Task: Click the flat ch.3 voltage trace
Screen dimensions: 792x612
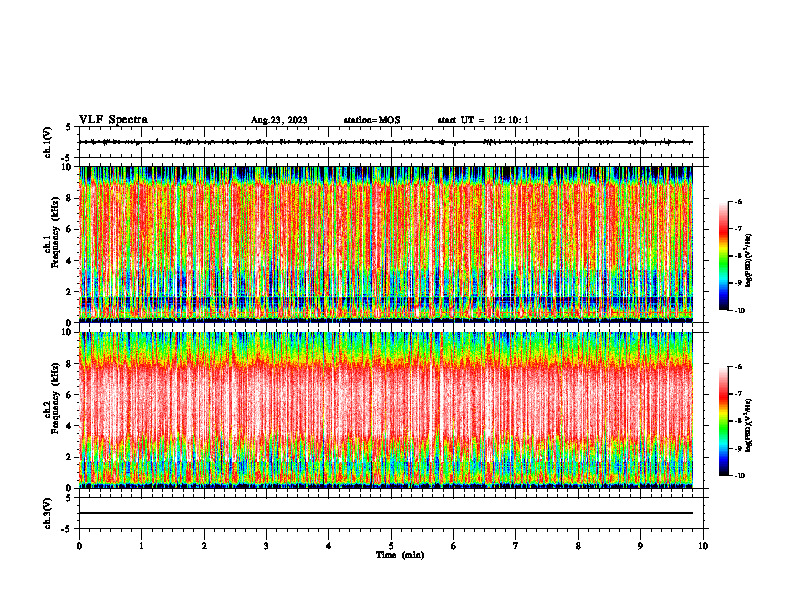Action: coord(386,513)
